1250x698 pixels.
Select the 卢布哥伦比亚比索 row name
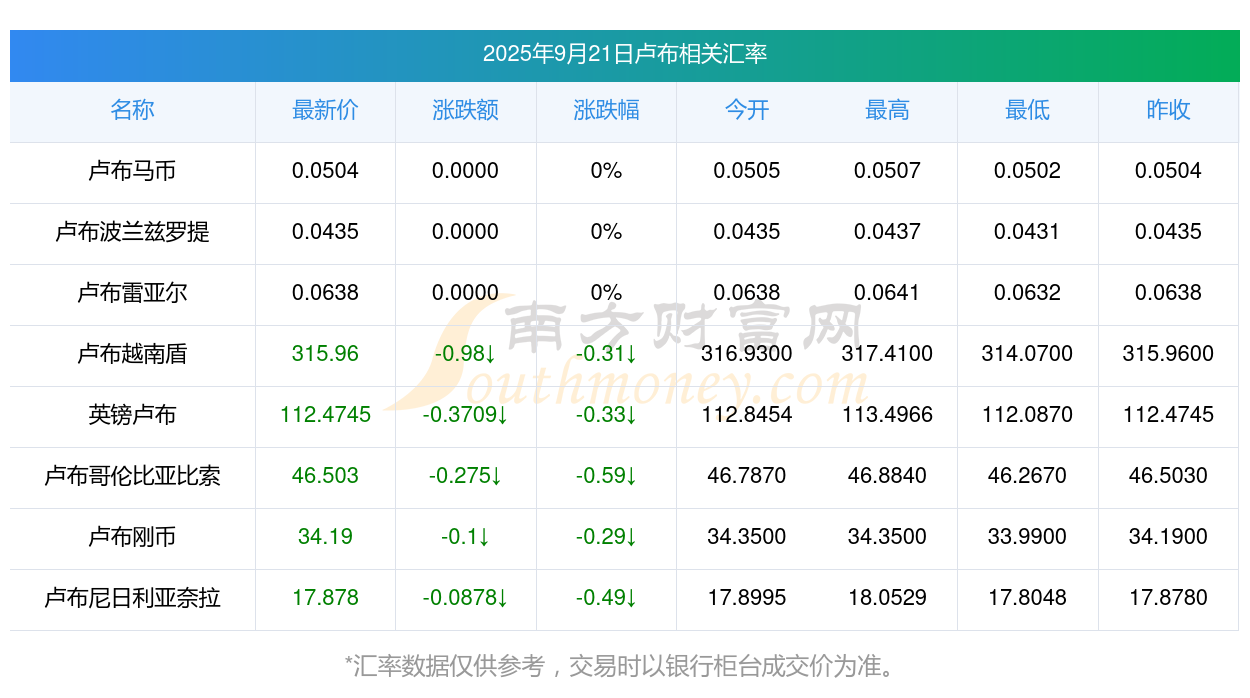click(x=132, y=476)
